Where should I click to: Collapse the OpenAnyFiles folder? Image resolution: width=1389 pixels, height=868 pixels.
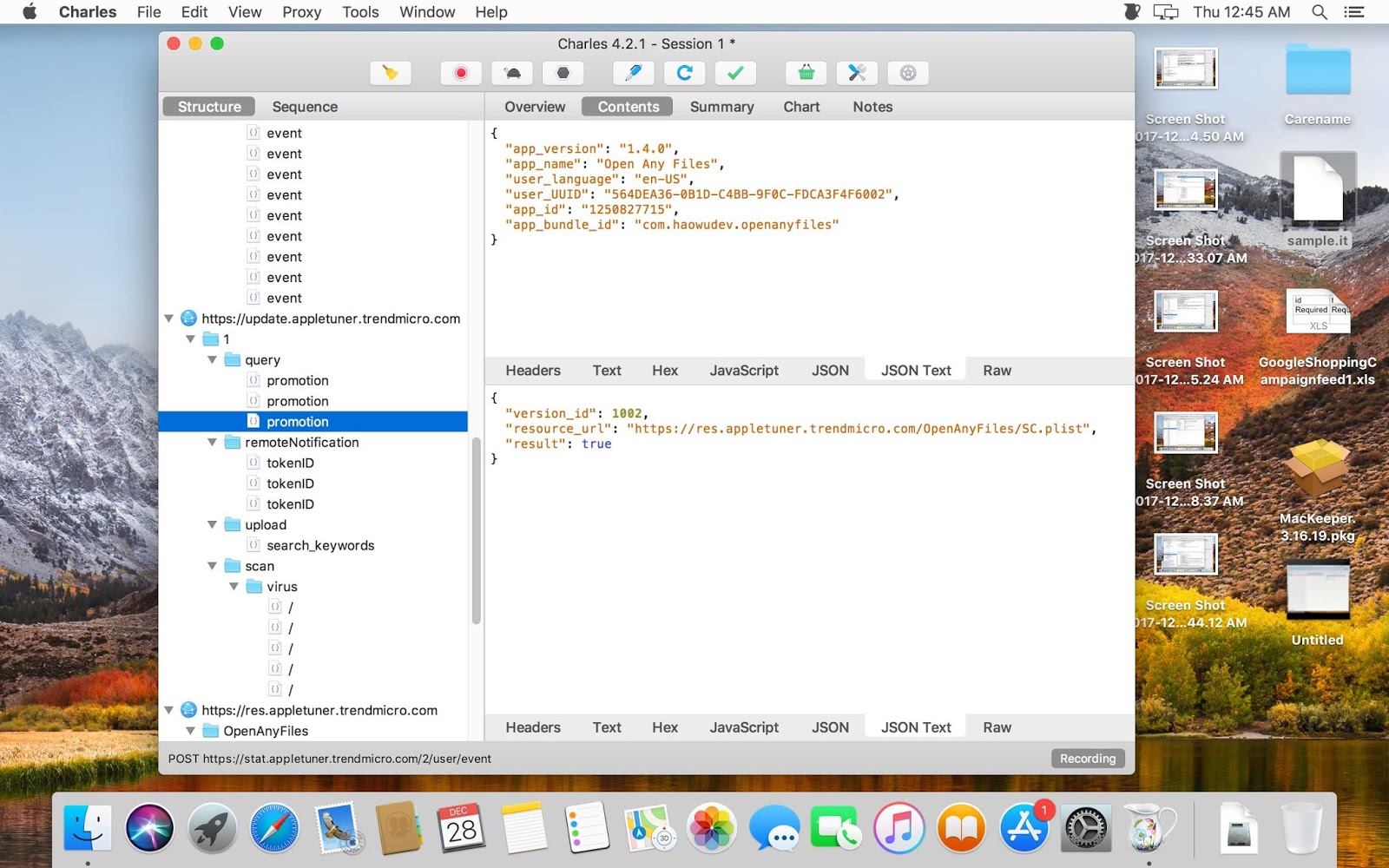pos(191,731)
